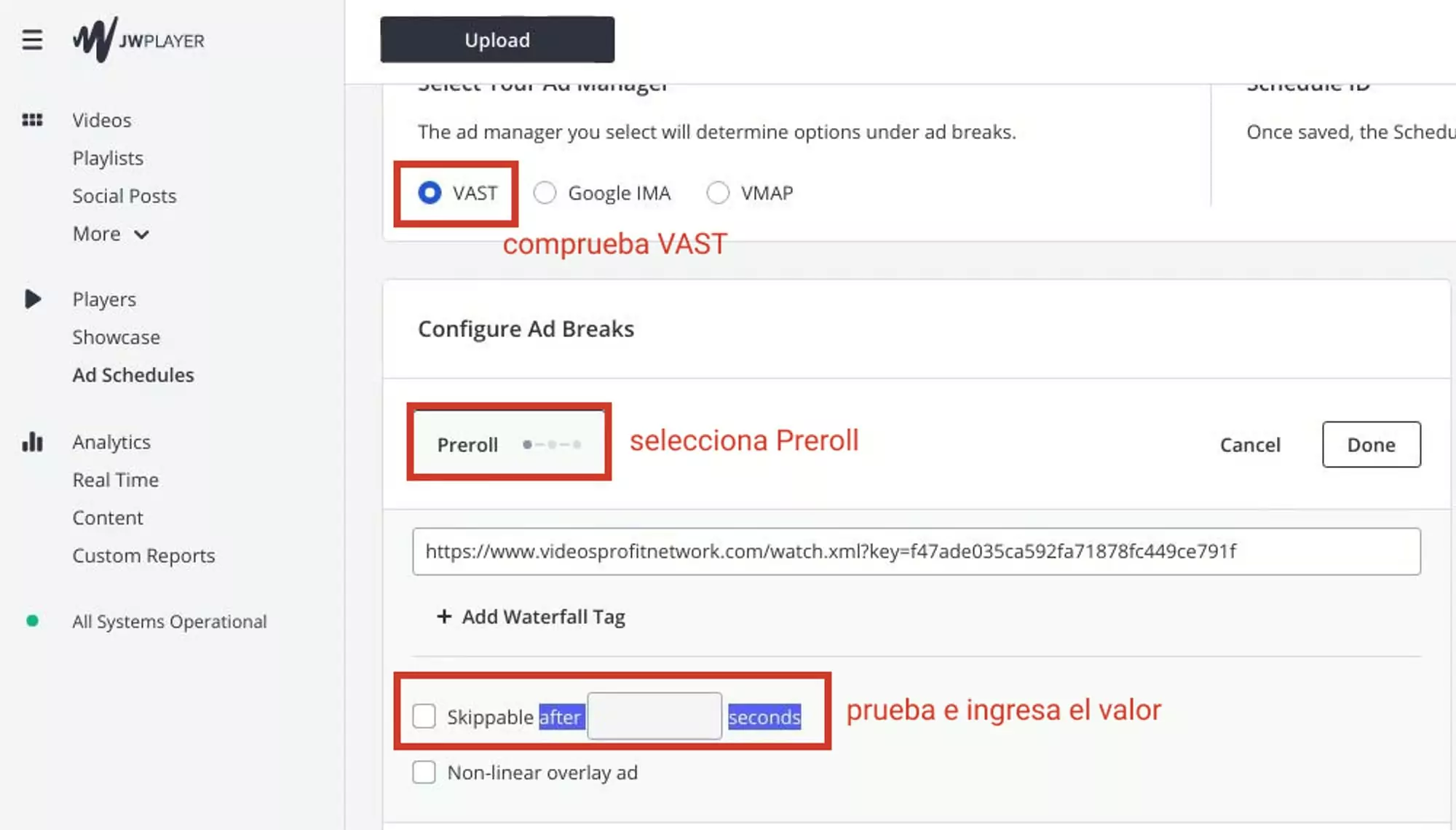Click Ad Schedules sidebar item
1456x830 pixels.
[x=133, y=374]
